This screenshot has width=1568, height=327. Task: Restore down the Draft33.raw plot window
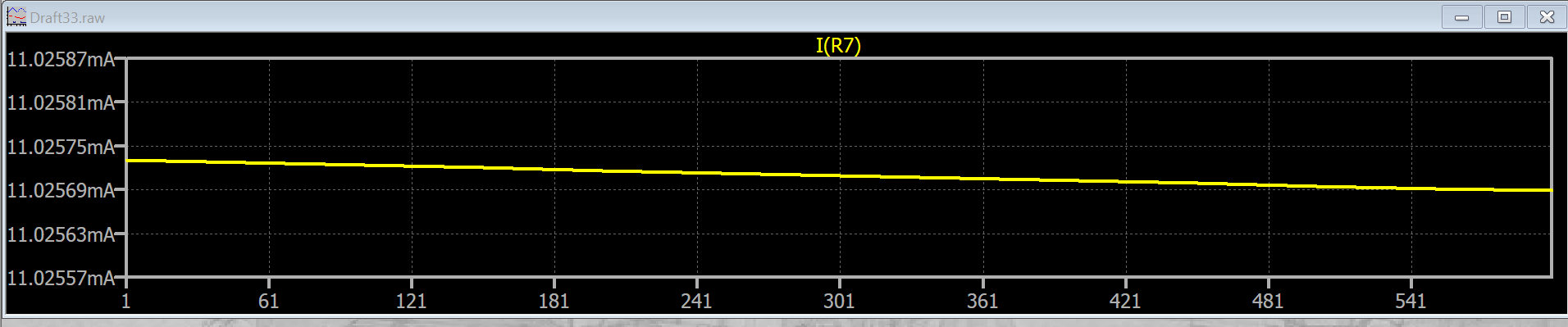click(x=1504, y=16)
